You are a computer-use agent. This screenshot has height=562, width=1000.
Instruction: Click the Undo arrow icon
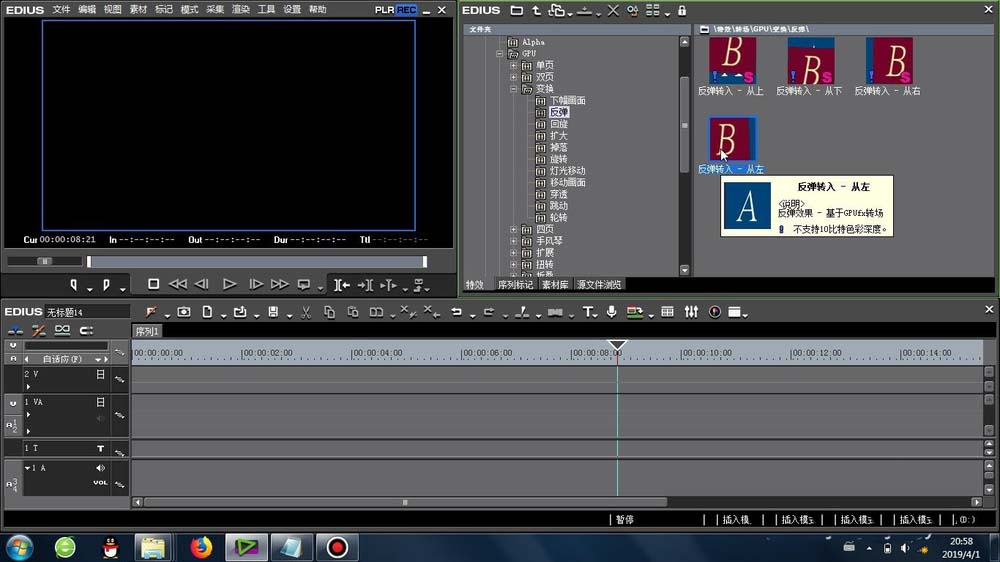coord(456,312)
